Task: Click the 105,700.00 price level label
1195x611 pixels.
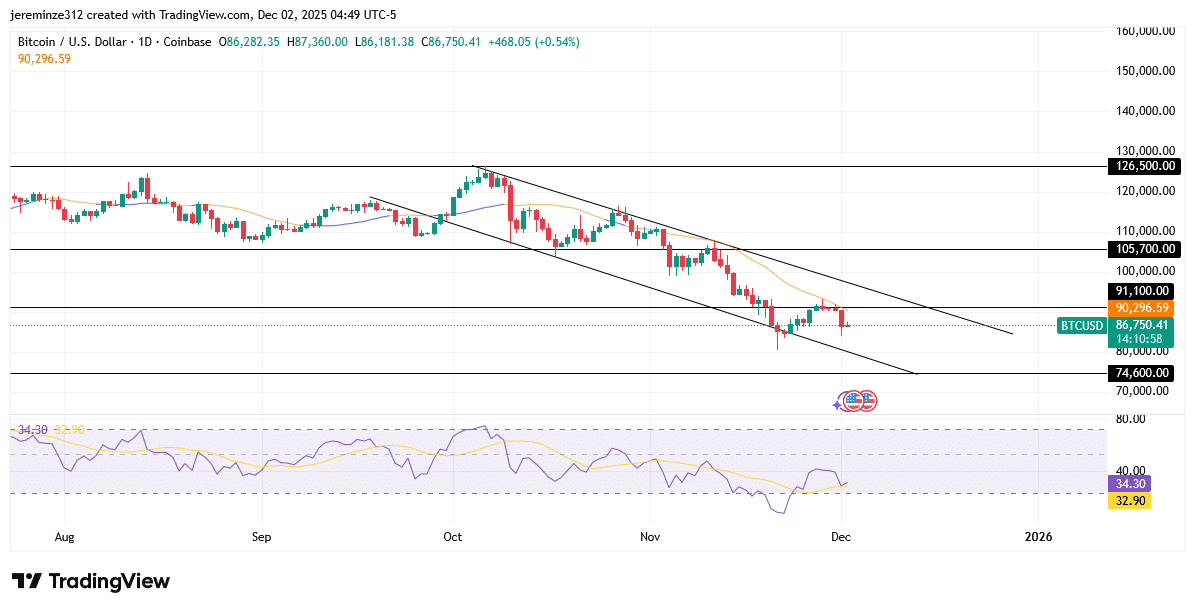Action: [x=1143, y=249]
